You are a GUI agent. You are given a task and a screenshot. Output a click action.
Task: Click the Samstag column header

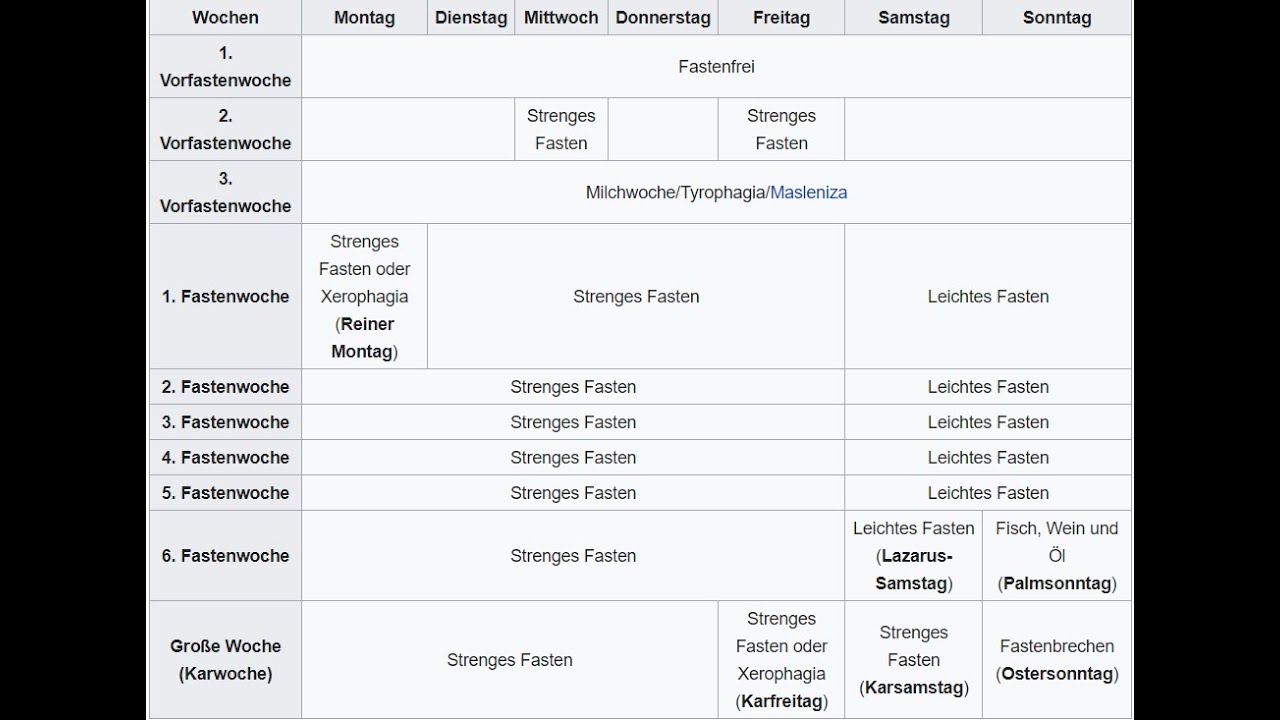914,17
